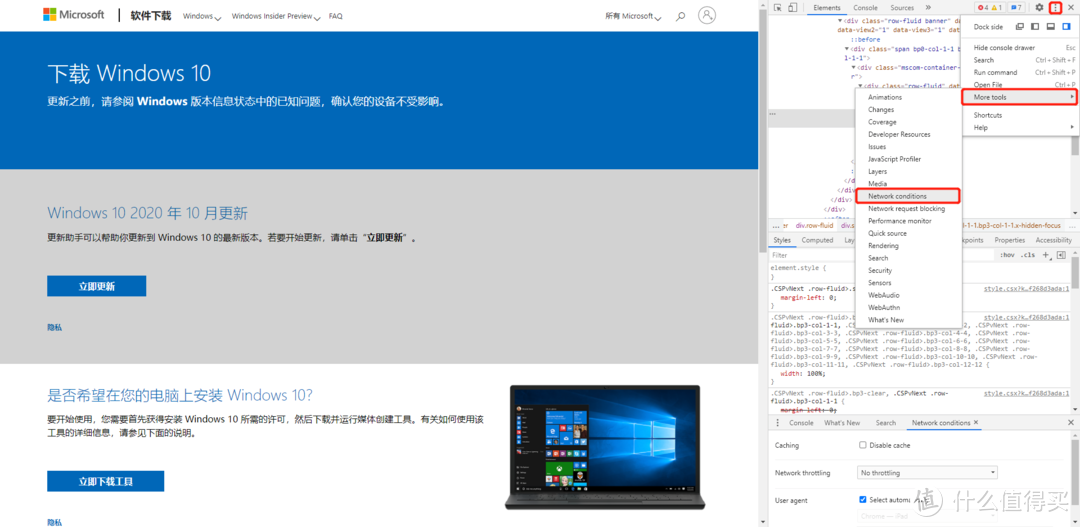Collapse the mscom-container div node
1080x527 pixels.
853,68
